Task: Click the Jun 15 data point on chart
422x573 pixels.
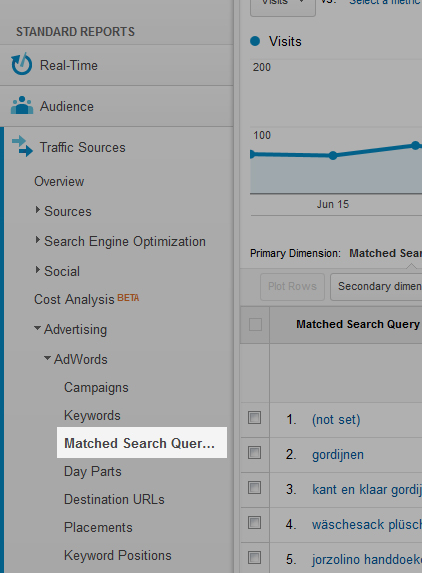Action: point(332,155)
